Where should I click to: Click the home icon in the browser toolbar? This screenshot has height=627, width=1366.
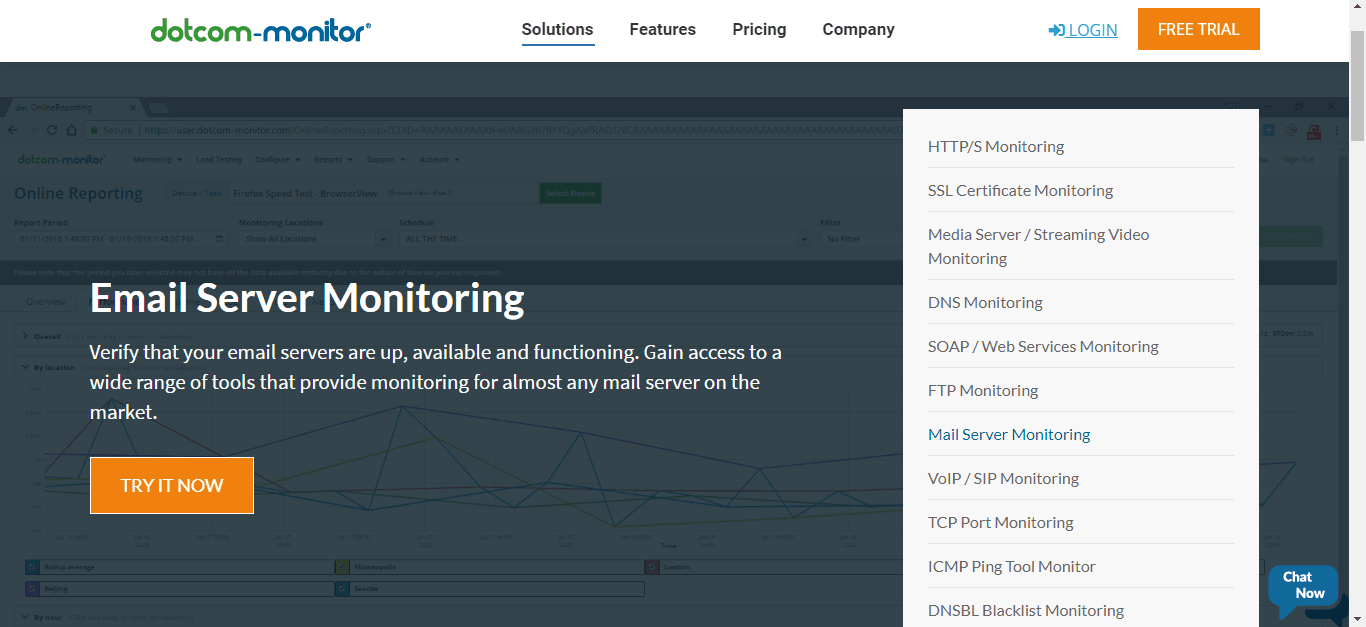(x=71, y=129)
